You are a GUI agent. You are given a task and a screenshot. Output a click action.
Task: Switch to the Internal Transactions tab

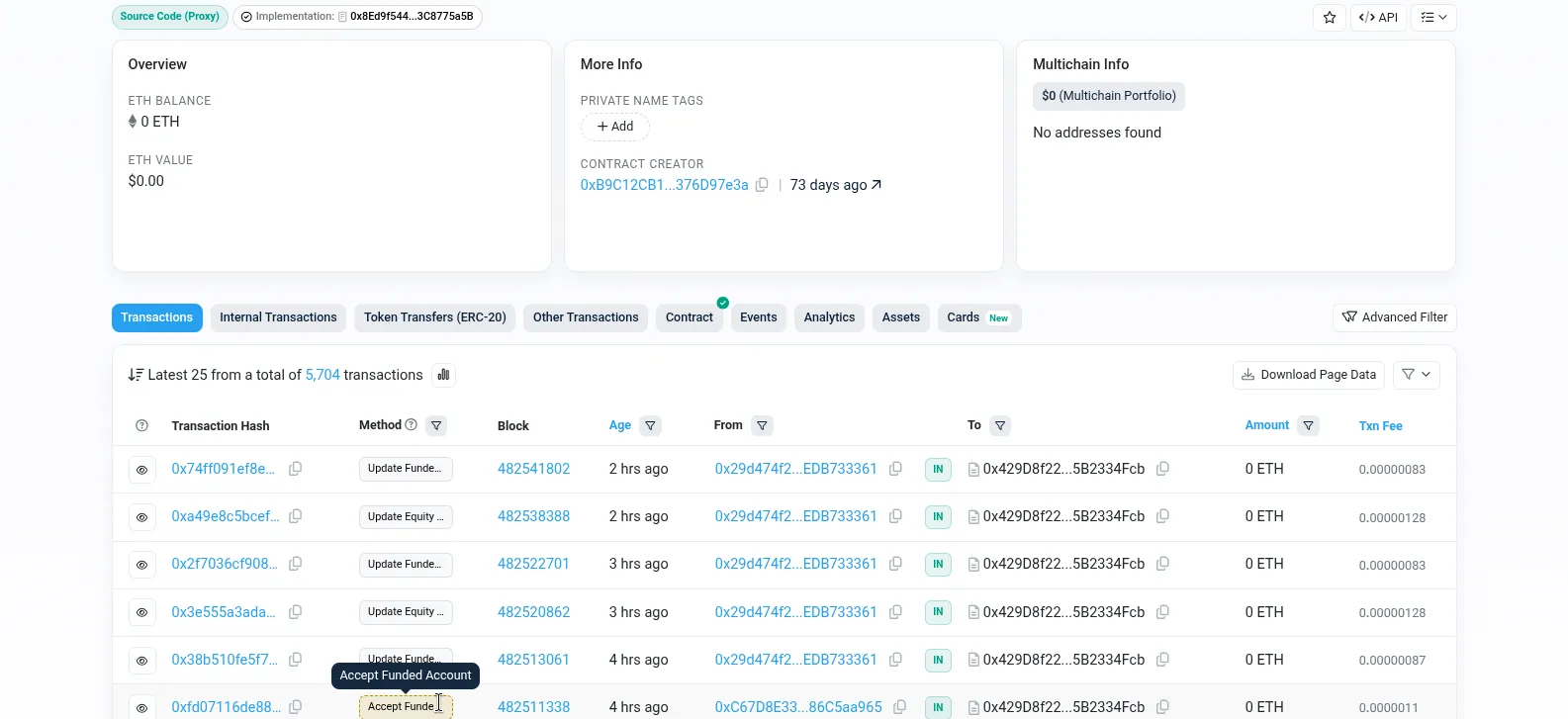point(278,317)
